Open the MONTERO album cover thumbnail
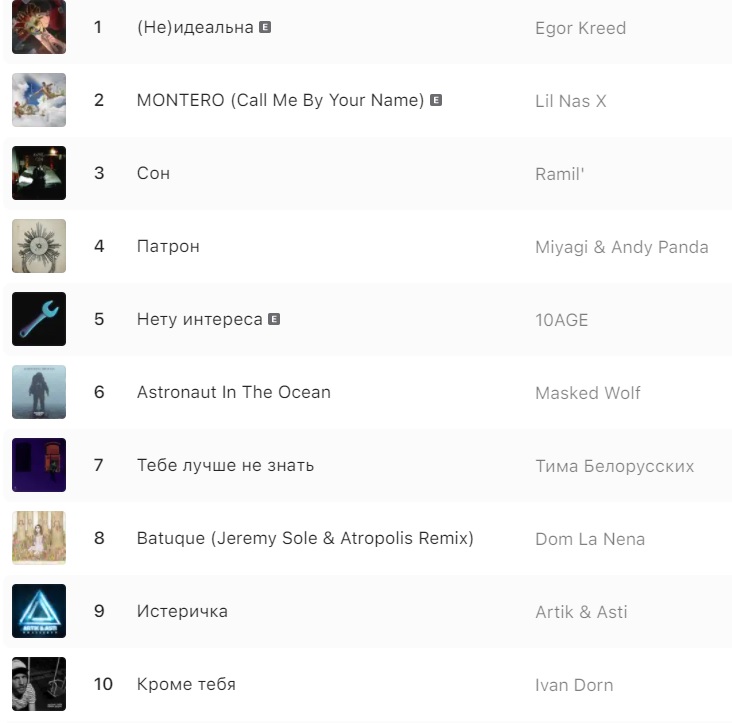The width and height of the screenshot is (732, 723). tap(39, 100)
